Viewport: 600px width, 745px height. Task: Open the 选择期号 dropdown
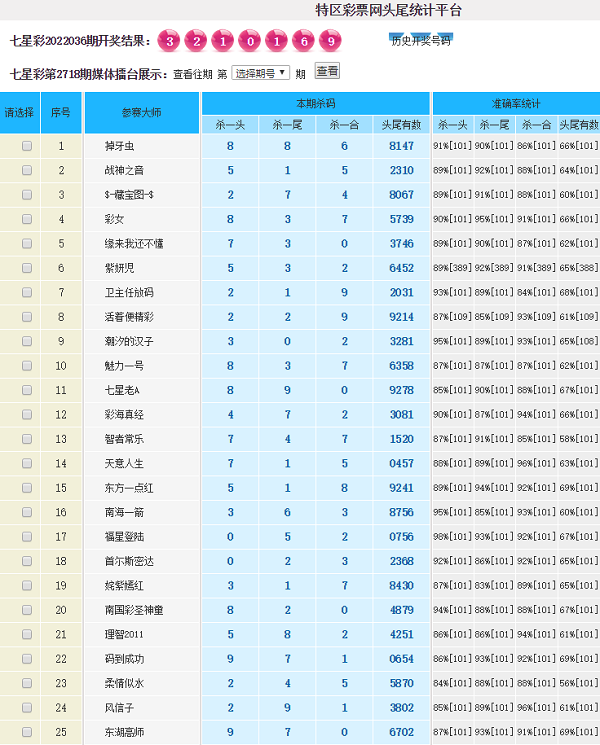[x=260, y=73]
